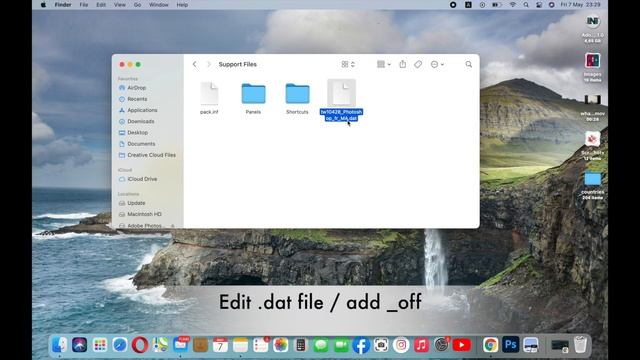The image size is (640, 360).
Task: Click the Edit Tags icon
Action: pyautogui.click(x=418, y=64)
